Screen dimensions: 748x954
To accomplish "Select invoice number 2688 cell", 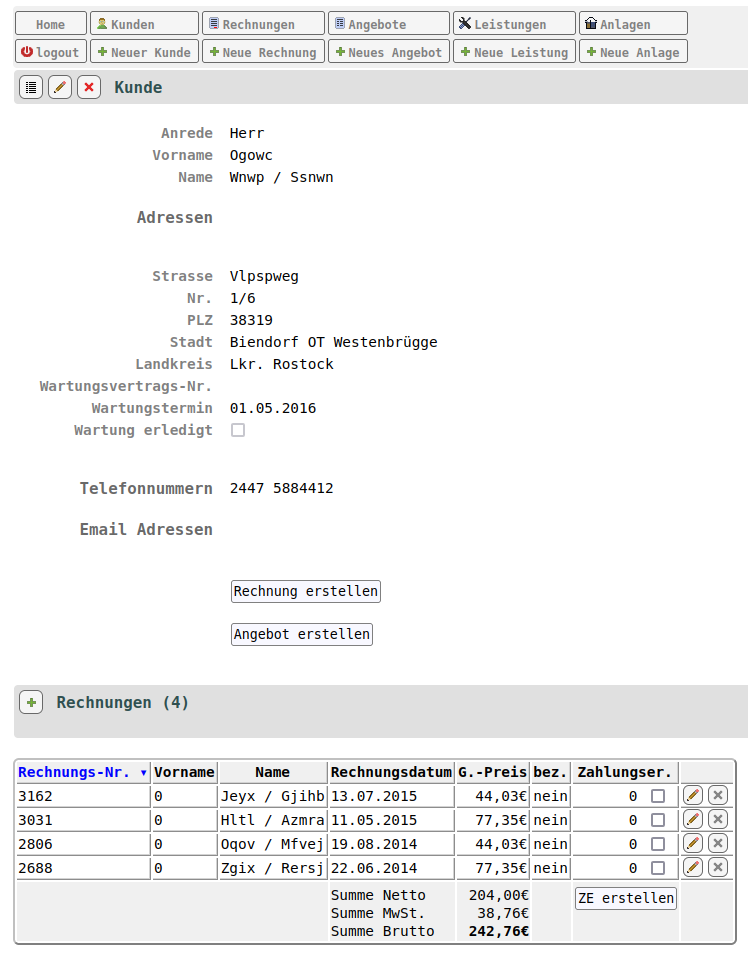I will tap(83, 868).
